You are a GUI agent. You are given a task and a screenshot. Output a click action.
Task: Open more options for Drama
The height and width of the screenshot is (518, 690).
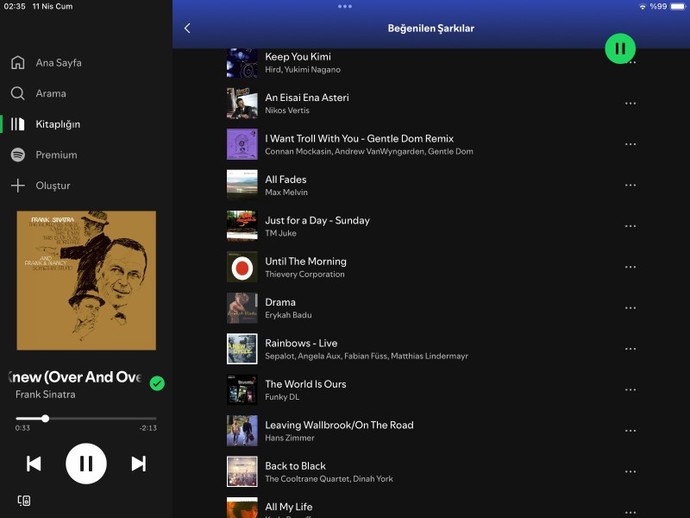coord(630,308)
